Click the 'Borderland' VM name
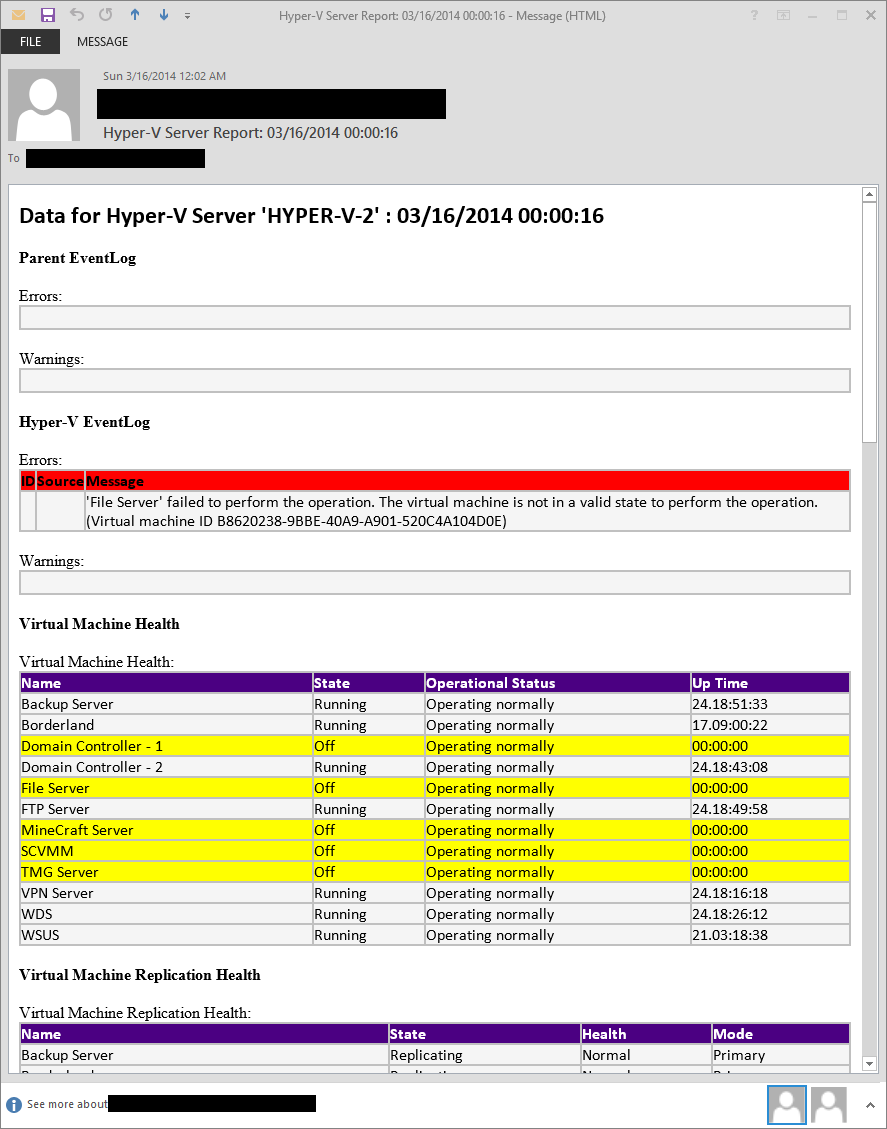 click(x=58, y=725)
